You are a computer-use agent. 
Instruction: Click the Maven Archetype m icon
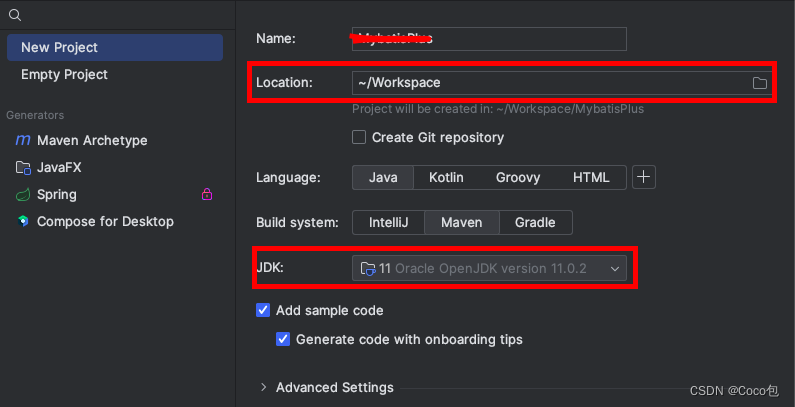[x=23, y=140]
